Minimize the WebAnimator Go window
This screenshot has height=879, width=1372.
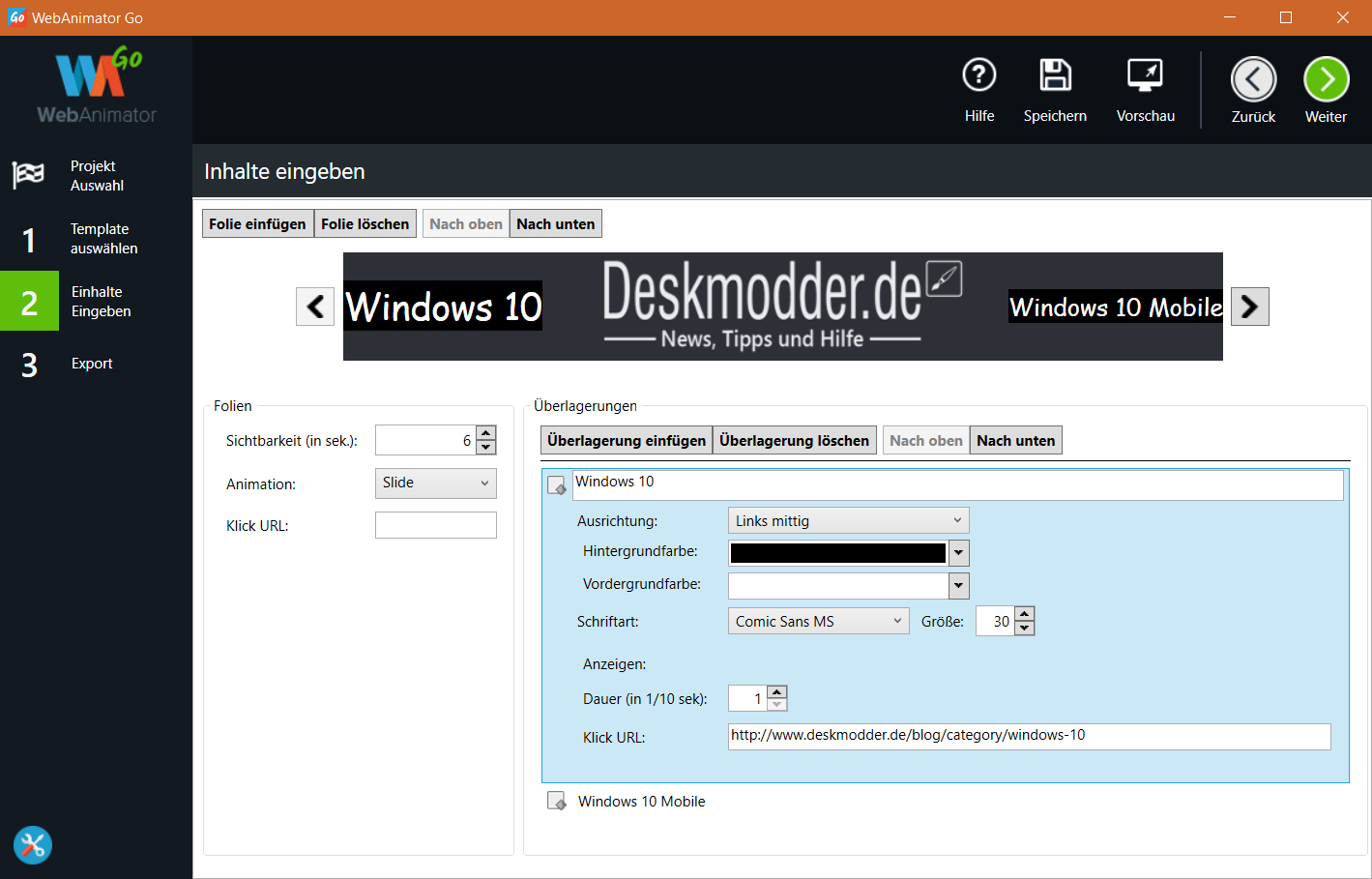[1230, 17]
